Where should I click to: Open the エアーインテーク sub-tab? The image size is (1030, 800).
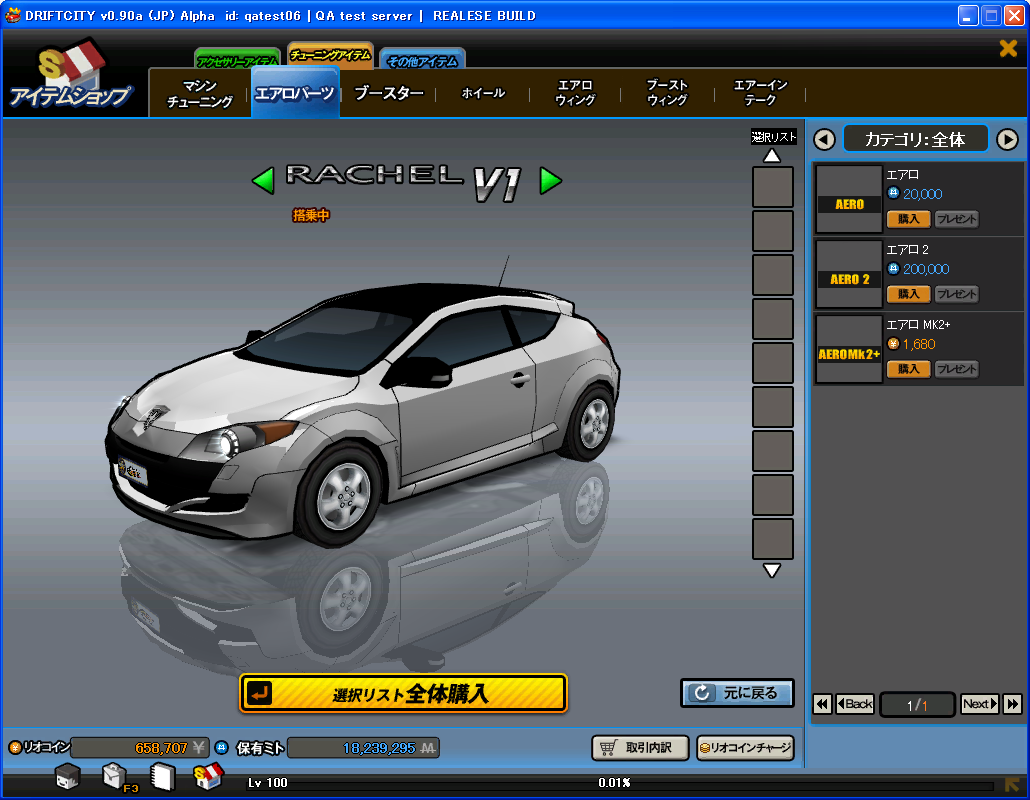click(760, 93)
